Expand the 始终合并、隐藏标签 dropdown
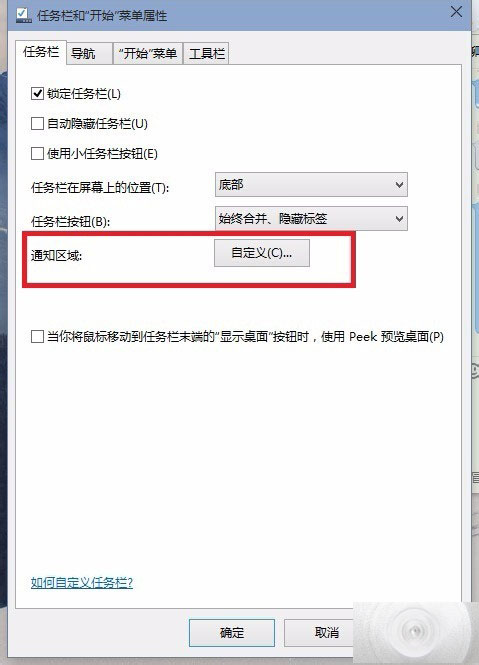This screenshot has height=665, width=479. point(311,218)
